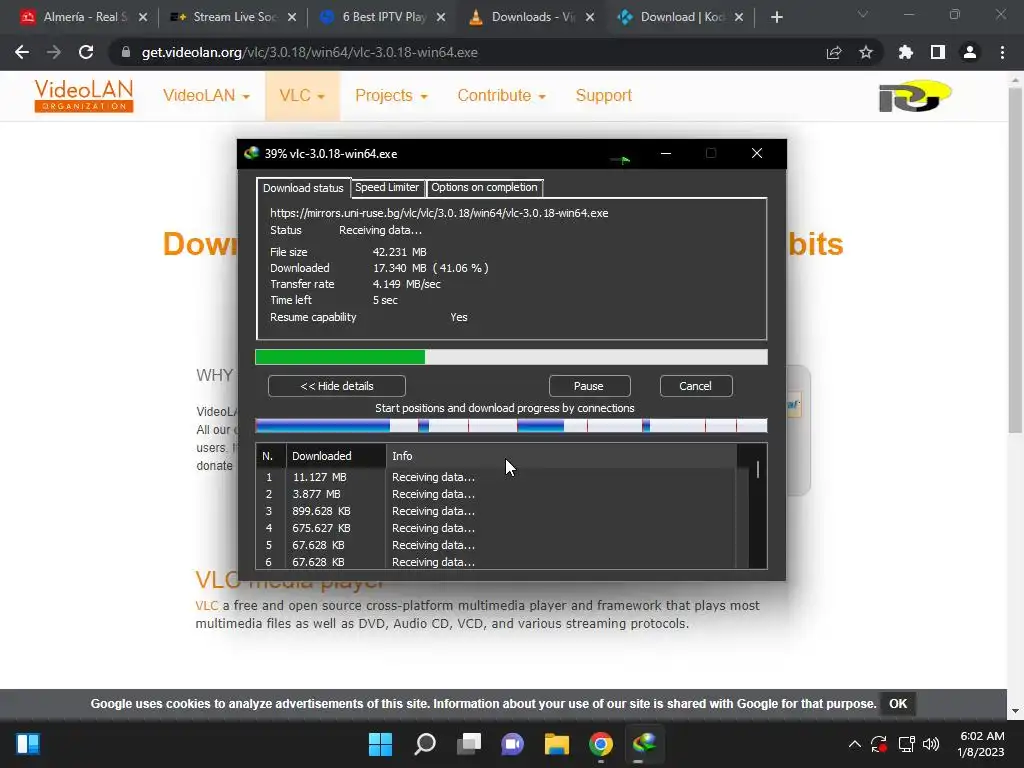Open the Support link in navbar
This screenshot has height=768, width=1024.
click(x=603, y=95)
